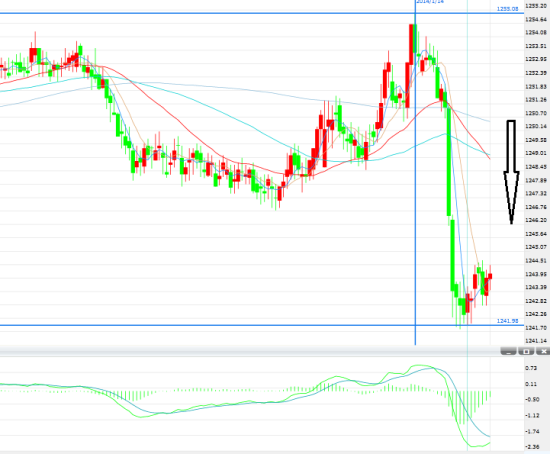The height and width of the screenshot is (454, 550).
Task: Click price axis value 1246.76
Action: (536, 207)
